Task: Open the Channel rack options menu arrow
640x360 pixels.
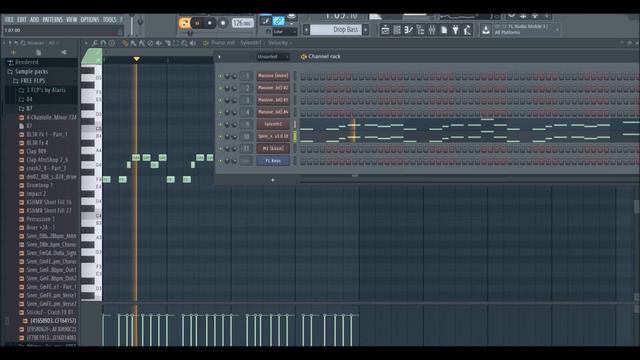Action: click(x=219, y=57)
